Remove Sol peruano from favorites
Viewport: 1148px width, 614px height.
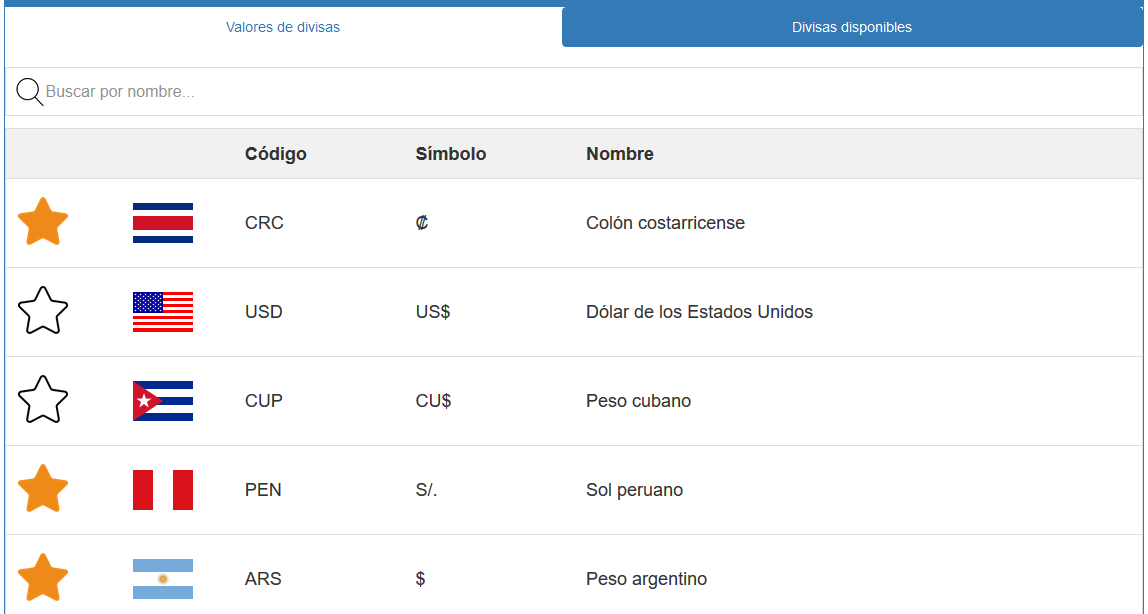click(x=44, y=489)
